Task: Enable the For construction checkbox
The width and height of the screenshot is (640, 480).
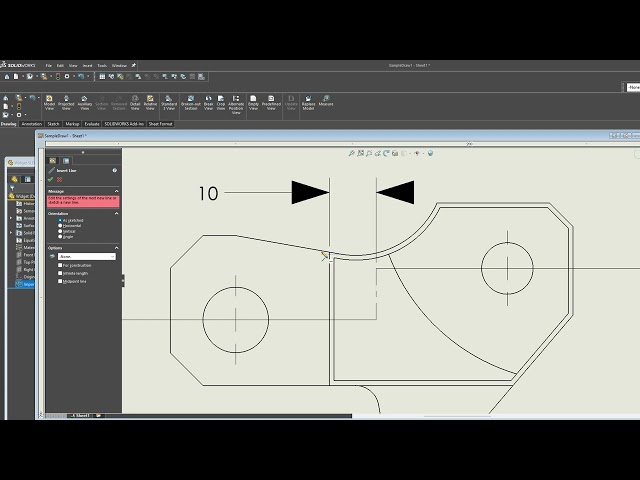Action: (60, 265)
